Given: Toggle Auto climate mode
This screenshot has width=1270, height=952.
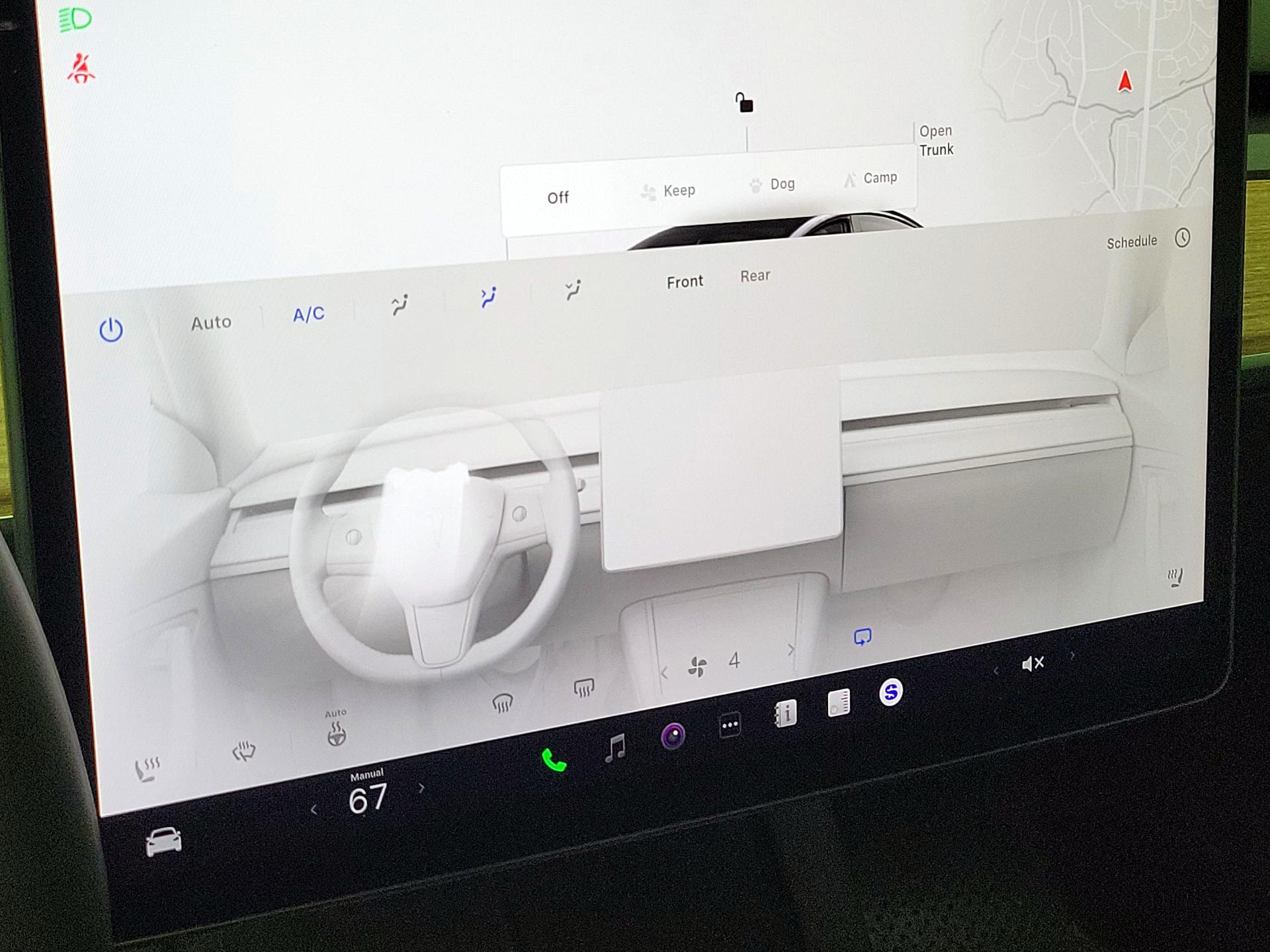Looking at the screenshot, I should (x=212, y=323).
